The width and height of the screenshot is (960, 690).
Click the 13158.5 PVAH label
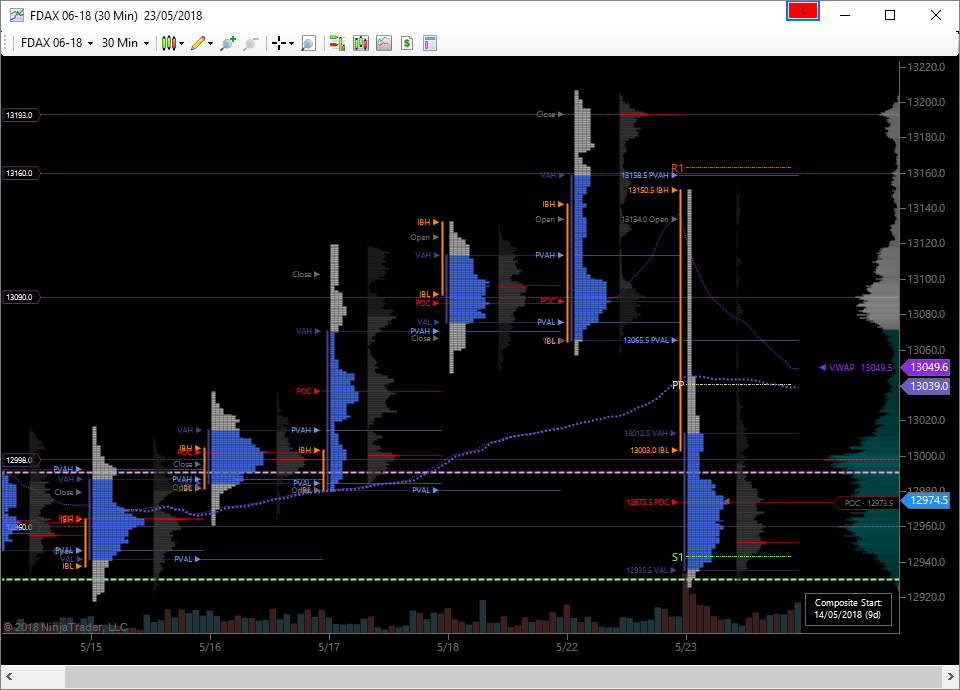click(x=648, y=175)
